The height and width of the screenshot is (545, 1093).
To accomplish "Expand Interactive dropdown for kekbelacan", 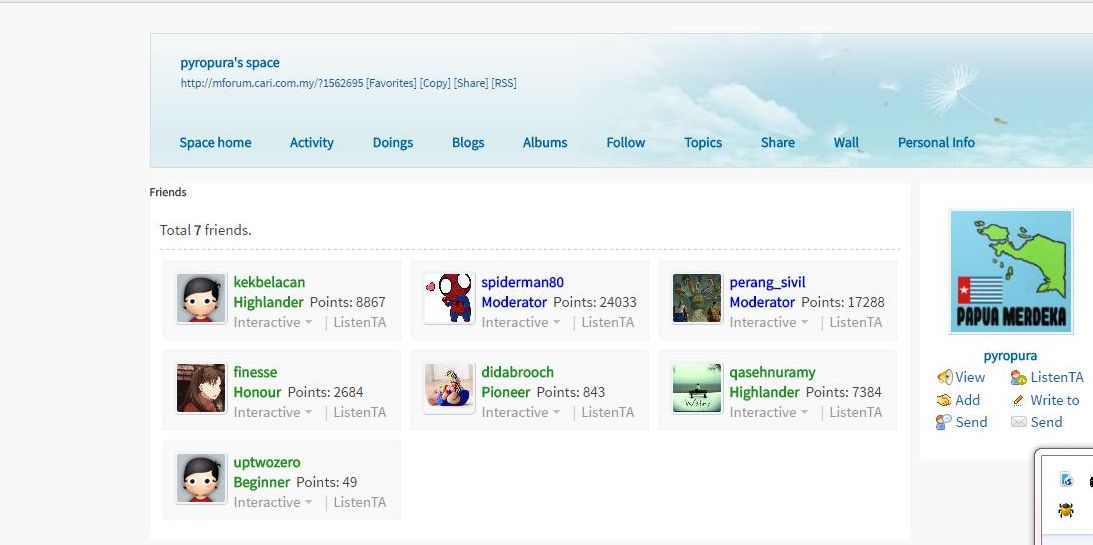I will coord(273,322).
